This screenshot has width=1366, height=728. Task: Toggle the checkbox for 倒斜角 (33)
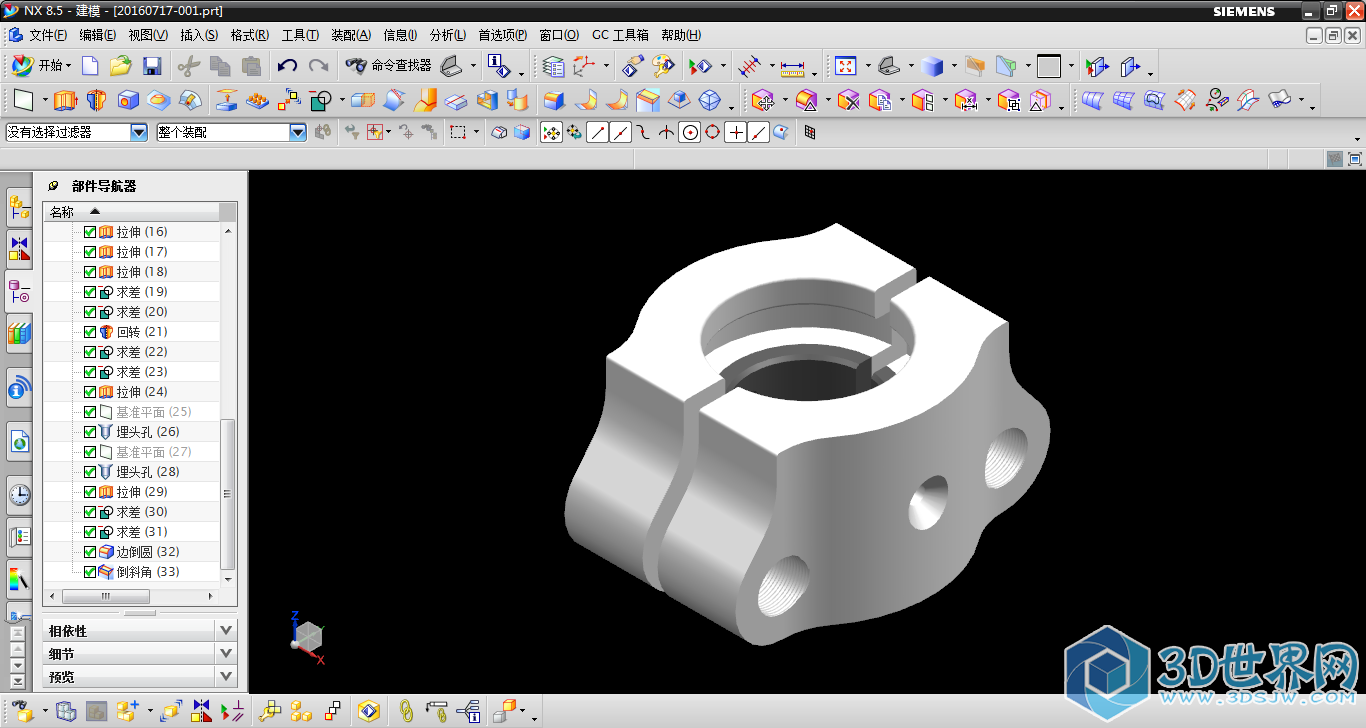(x=90, y=572)
